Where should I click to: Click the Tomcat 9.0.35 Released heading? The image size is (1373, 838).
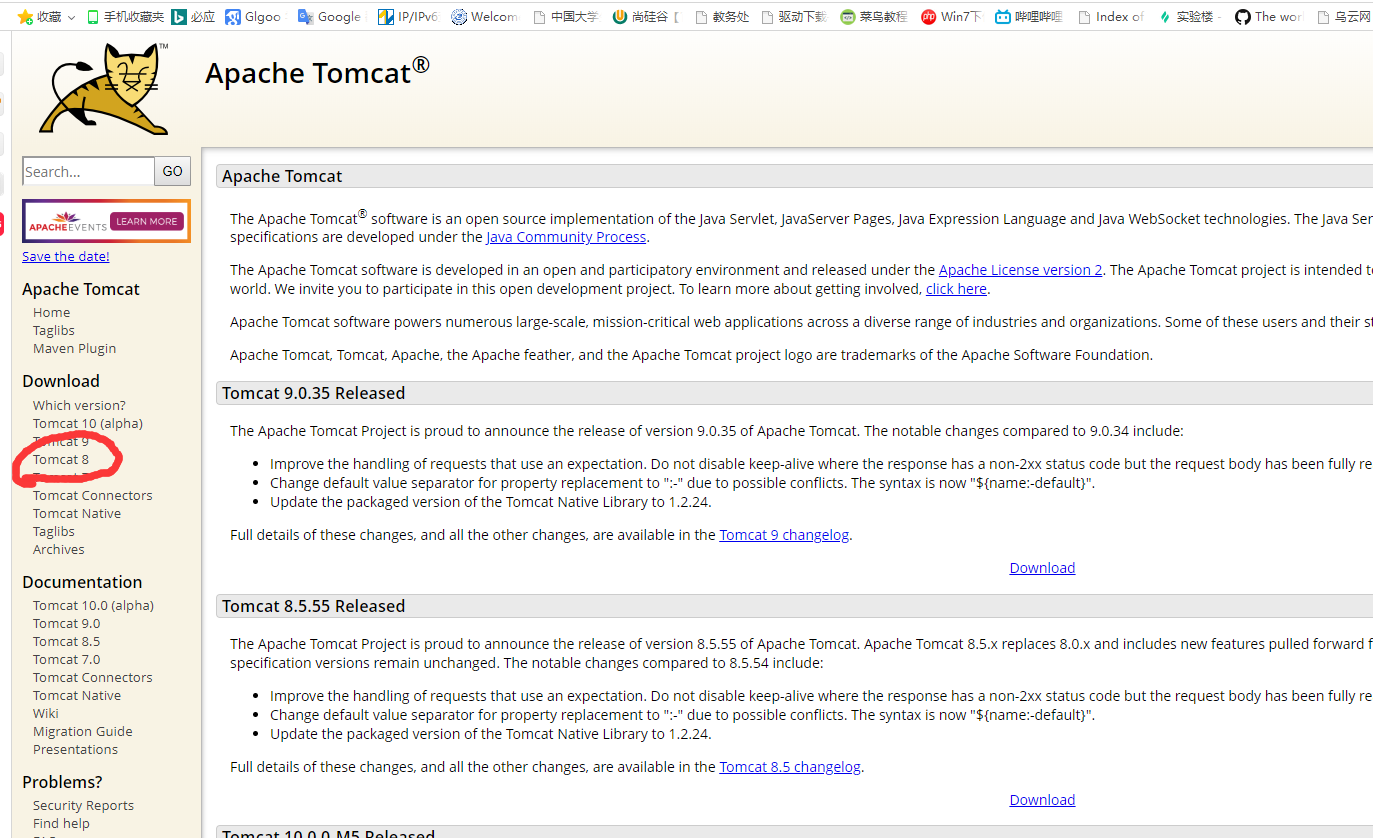(x=314, y=393)
